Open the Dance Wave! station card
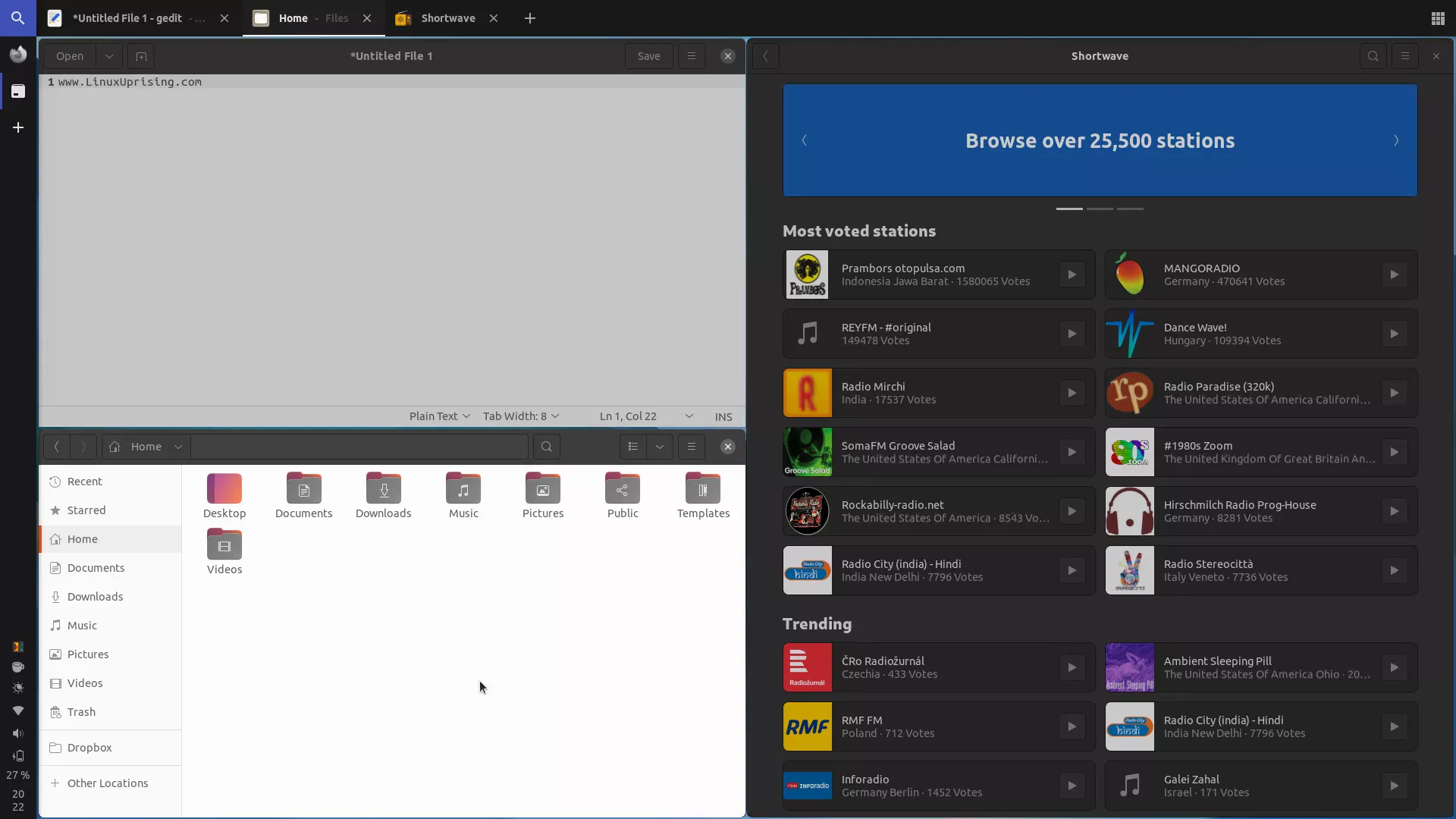This screenshot has width=1456, height=819. (1261, 334)
